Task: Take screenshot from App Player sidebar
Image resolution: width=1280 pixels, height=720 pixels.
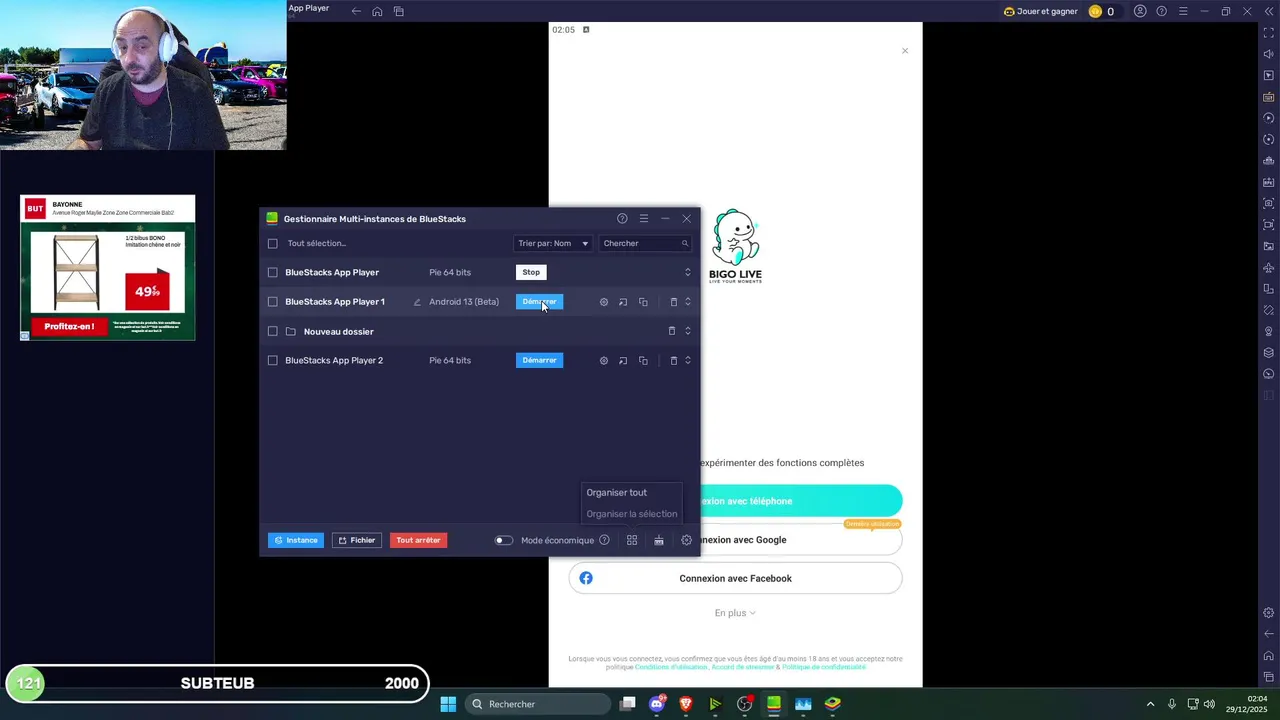Action: (1269, 203)
